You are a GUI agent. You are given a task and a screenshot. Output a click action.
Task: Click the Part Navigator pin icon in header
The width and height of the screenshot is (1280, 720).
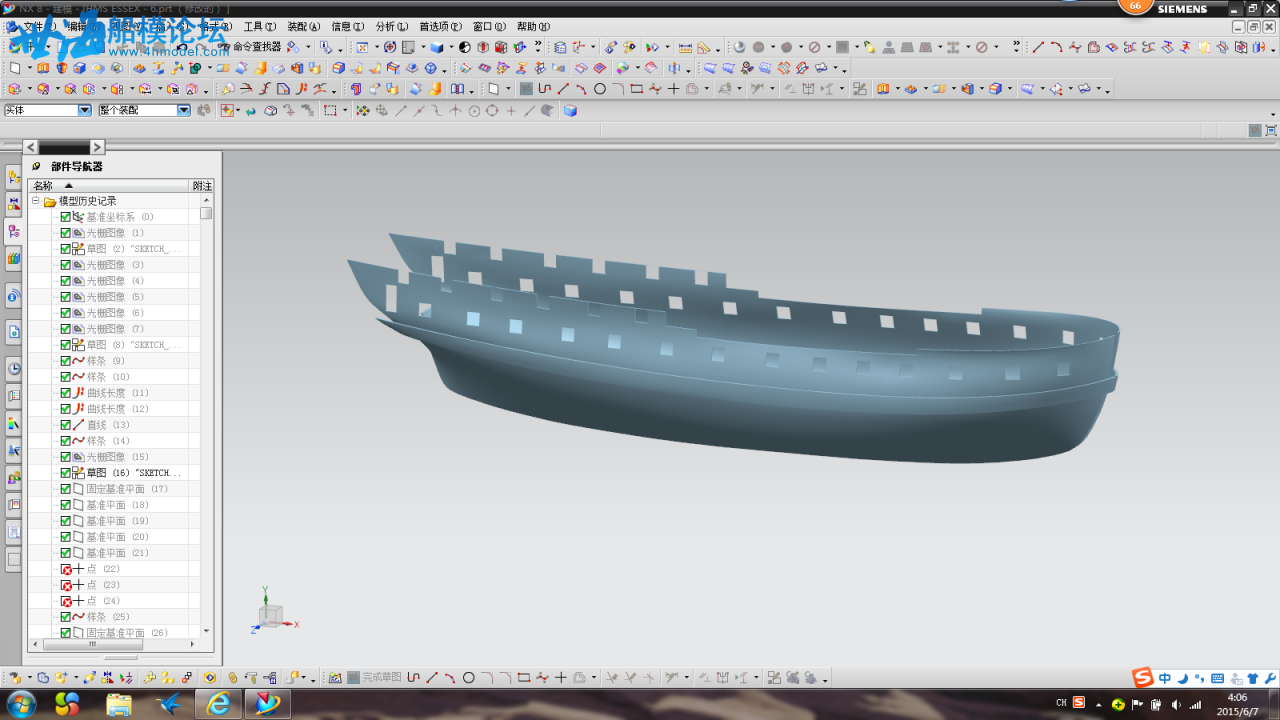point(37,167)
